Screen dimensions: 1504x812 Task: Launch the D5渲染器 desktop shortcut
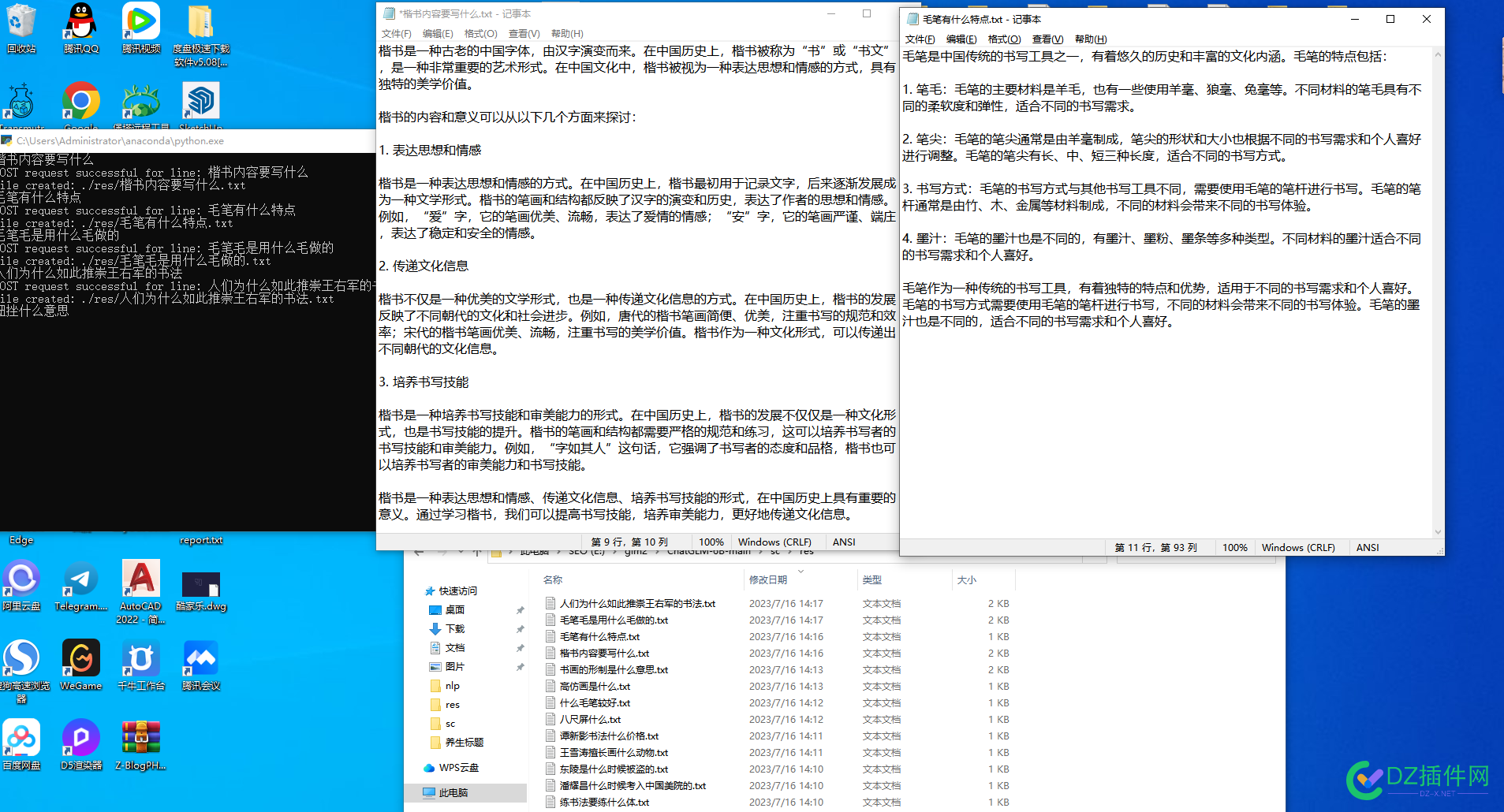point(81,744)
